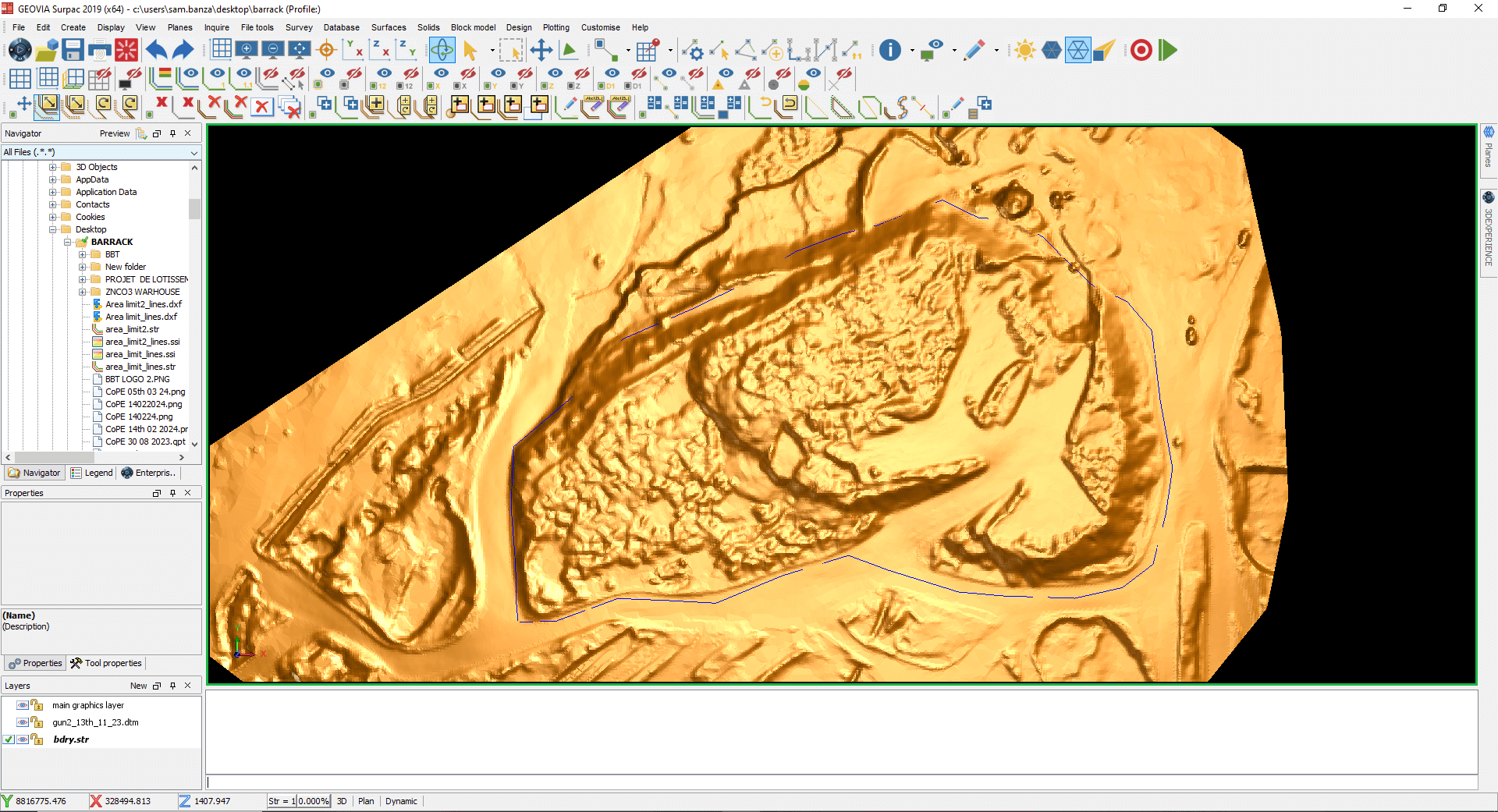Toggle the bdry.str active layer checkmark
Viewport: 1498px width, 812px height.
9,739
